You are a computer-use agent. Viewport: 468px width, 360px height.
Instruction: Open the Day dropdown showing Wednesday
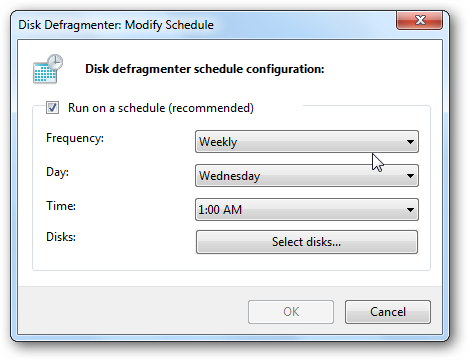[x=307, y=176]
